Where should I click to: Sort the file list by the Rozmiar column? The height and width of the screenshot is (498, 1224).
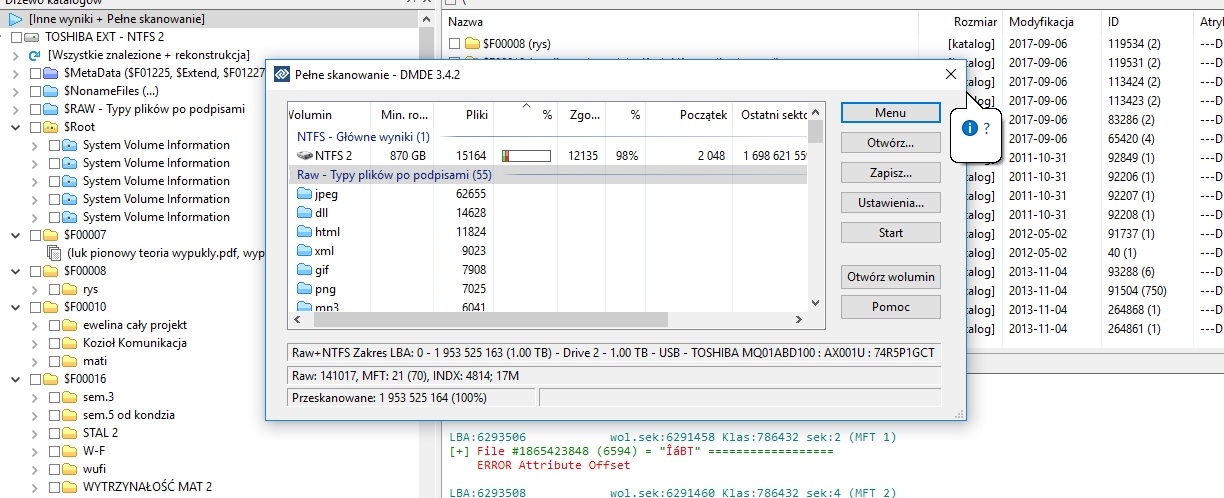pos(975,21)
